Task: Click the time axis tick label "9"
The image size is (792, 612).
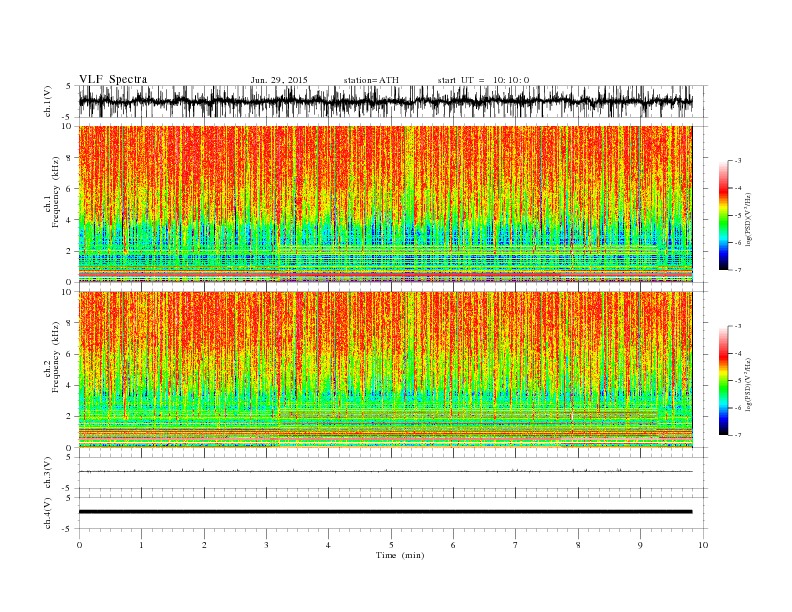Action: pos(640,545)
